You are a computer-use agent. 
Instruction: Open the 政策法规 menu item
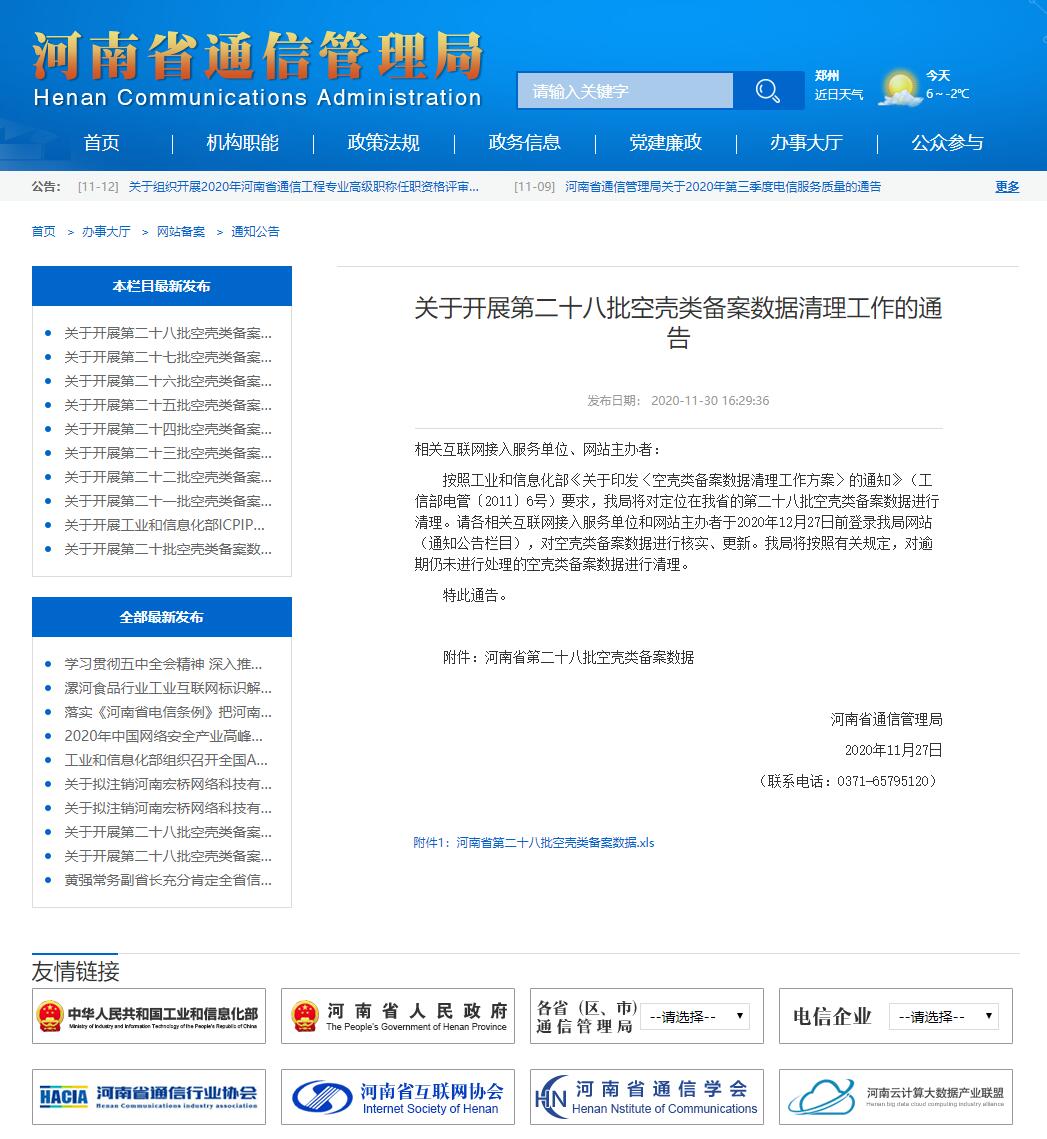point(382,143)
